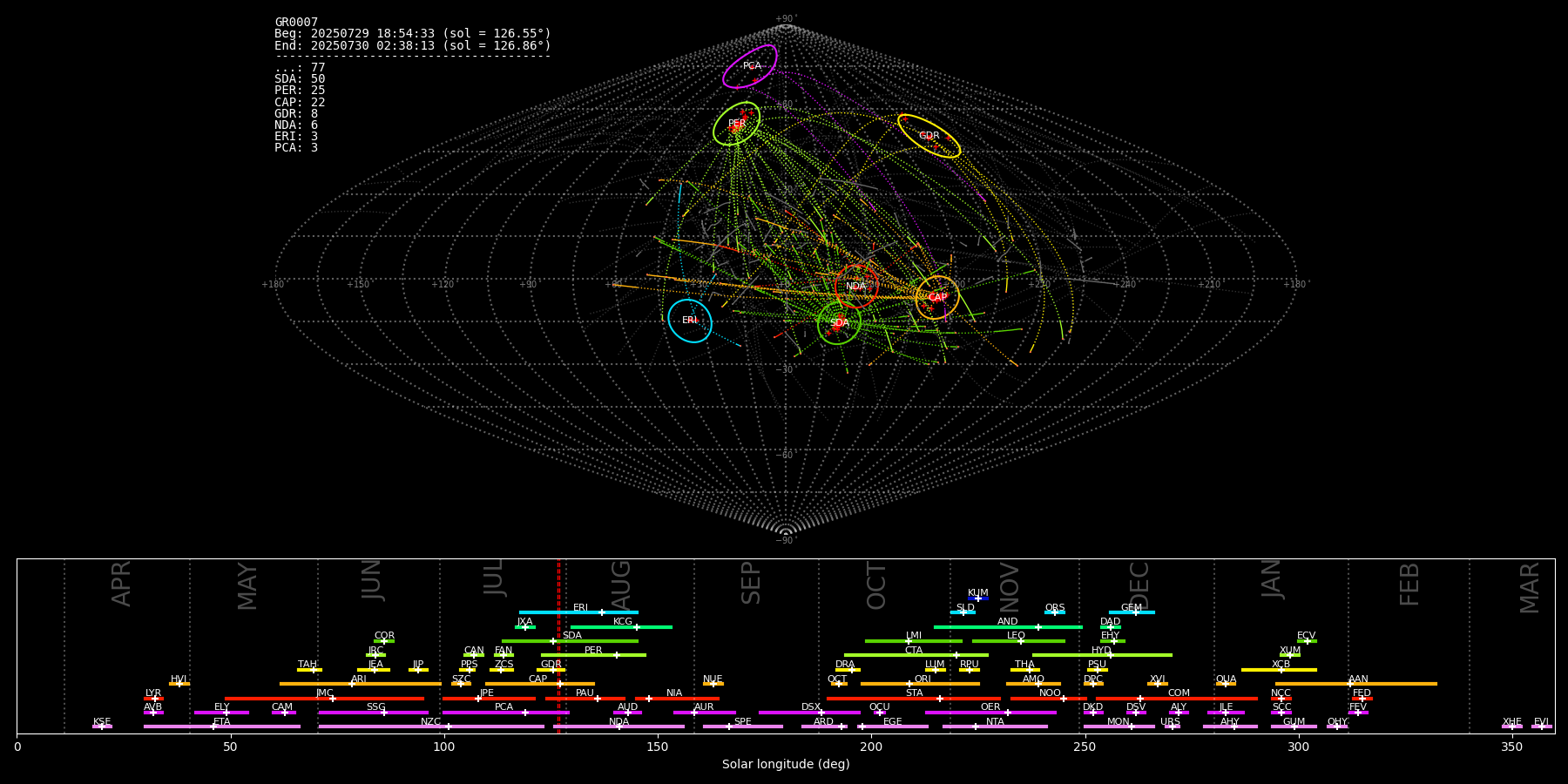Click the 'CAP: 22' legend entry
The image size is (1568, 784).
coord(300,102)
